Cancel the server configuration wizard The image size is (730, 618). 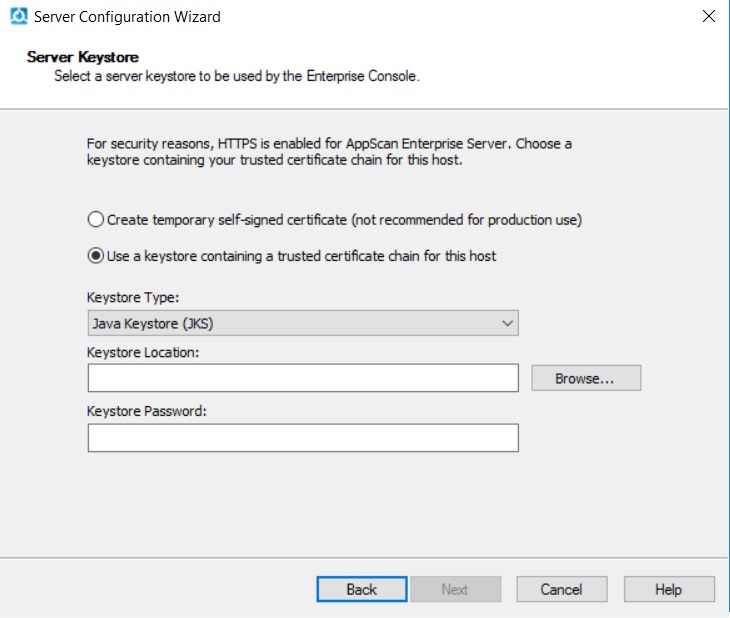(x=561, y=589)
